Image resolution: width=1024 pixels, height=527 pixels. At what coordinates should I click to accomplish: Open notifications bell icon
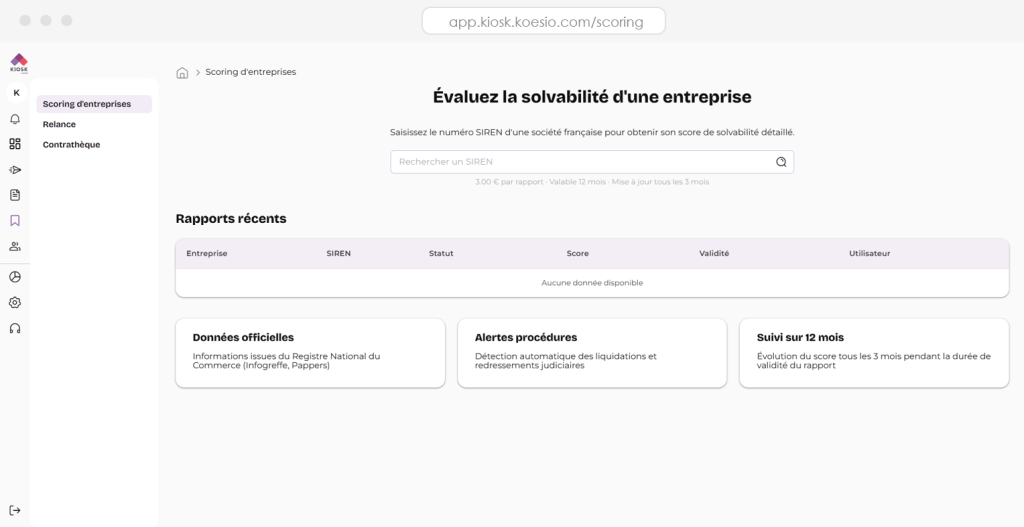[x=15, y=119]
